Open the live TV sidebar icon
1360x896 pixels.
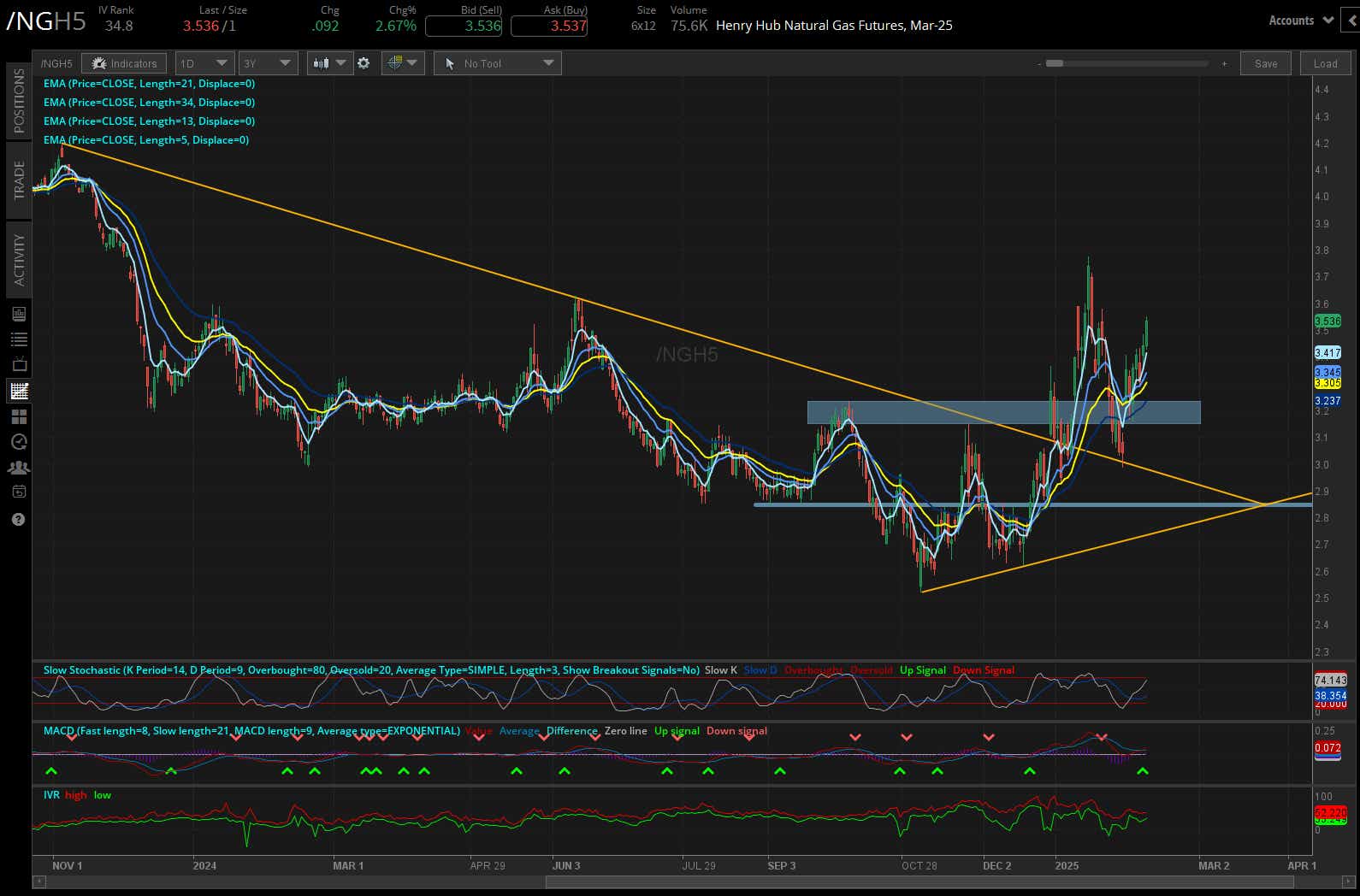pyautogui.click(x=19, y=365)
